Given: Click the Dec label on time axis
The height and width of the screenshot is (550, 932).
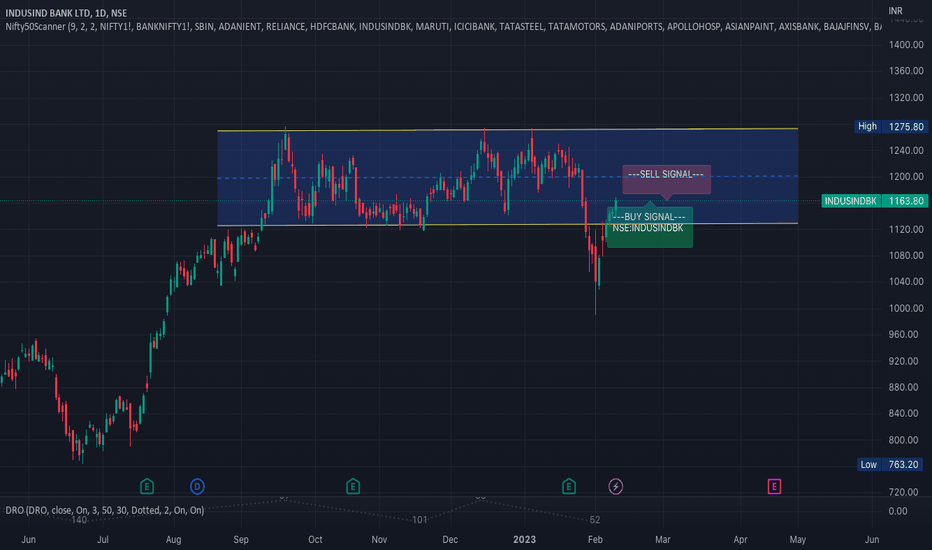Looking at the screenshot, I should coord(450,539).
